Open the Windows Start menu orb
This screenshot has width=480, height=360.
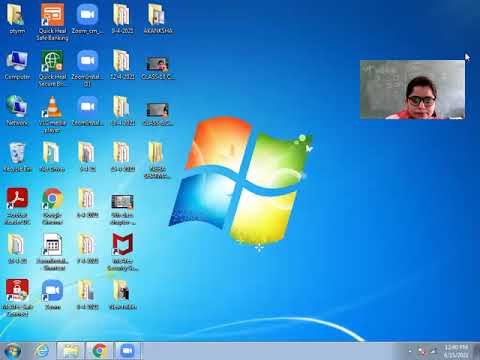(x=12, y=351)
